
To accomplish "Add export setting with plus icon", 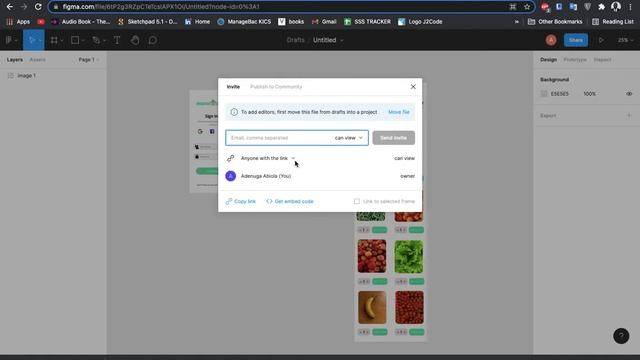I will tap(629, 116).
